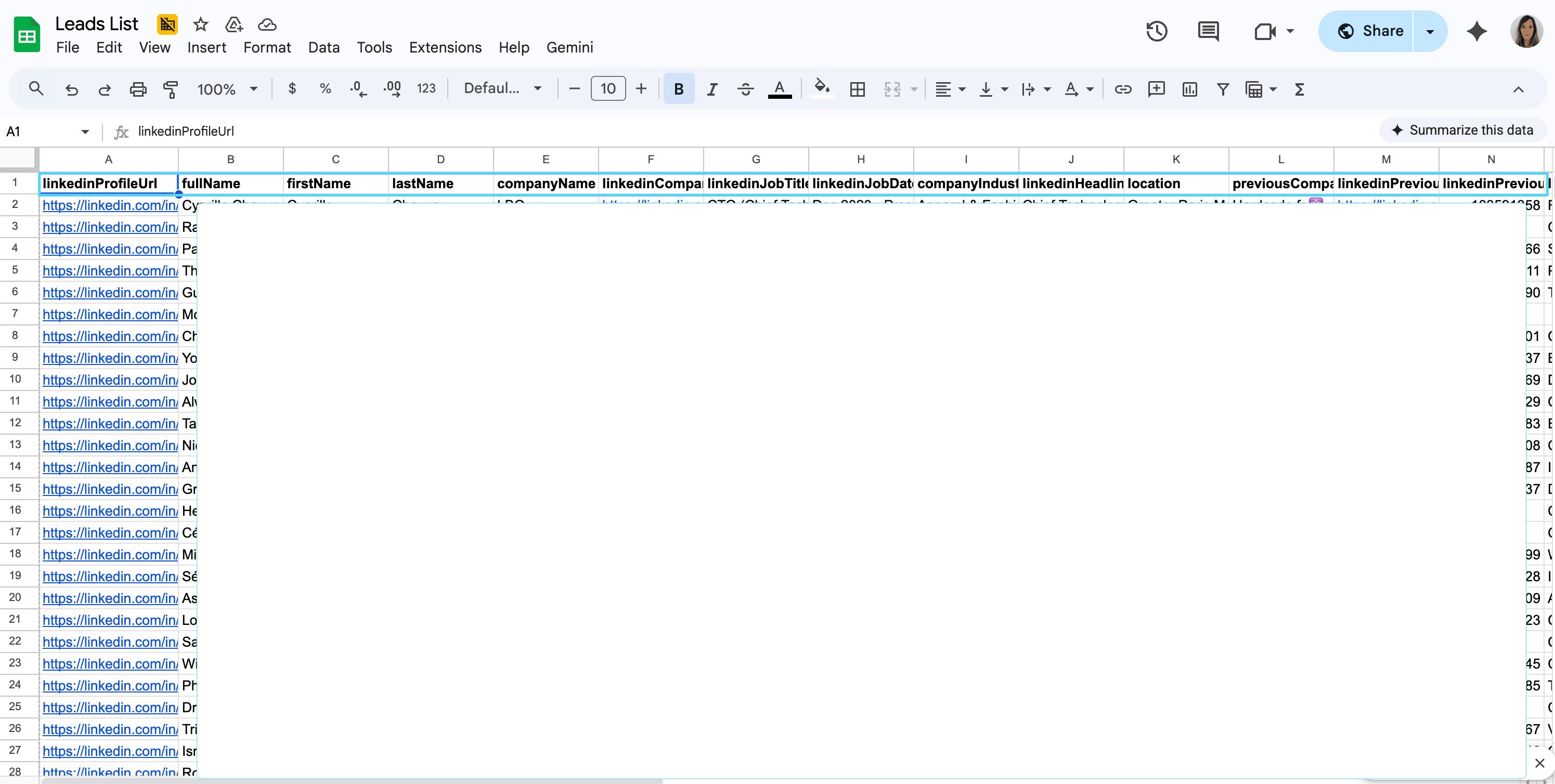Select column header E
Screen dimensions: 1555x784
point(546,159)
